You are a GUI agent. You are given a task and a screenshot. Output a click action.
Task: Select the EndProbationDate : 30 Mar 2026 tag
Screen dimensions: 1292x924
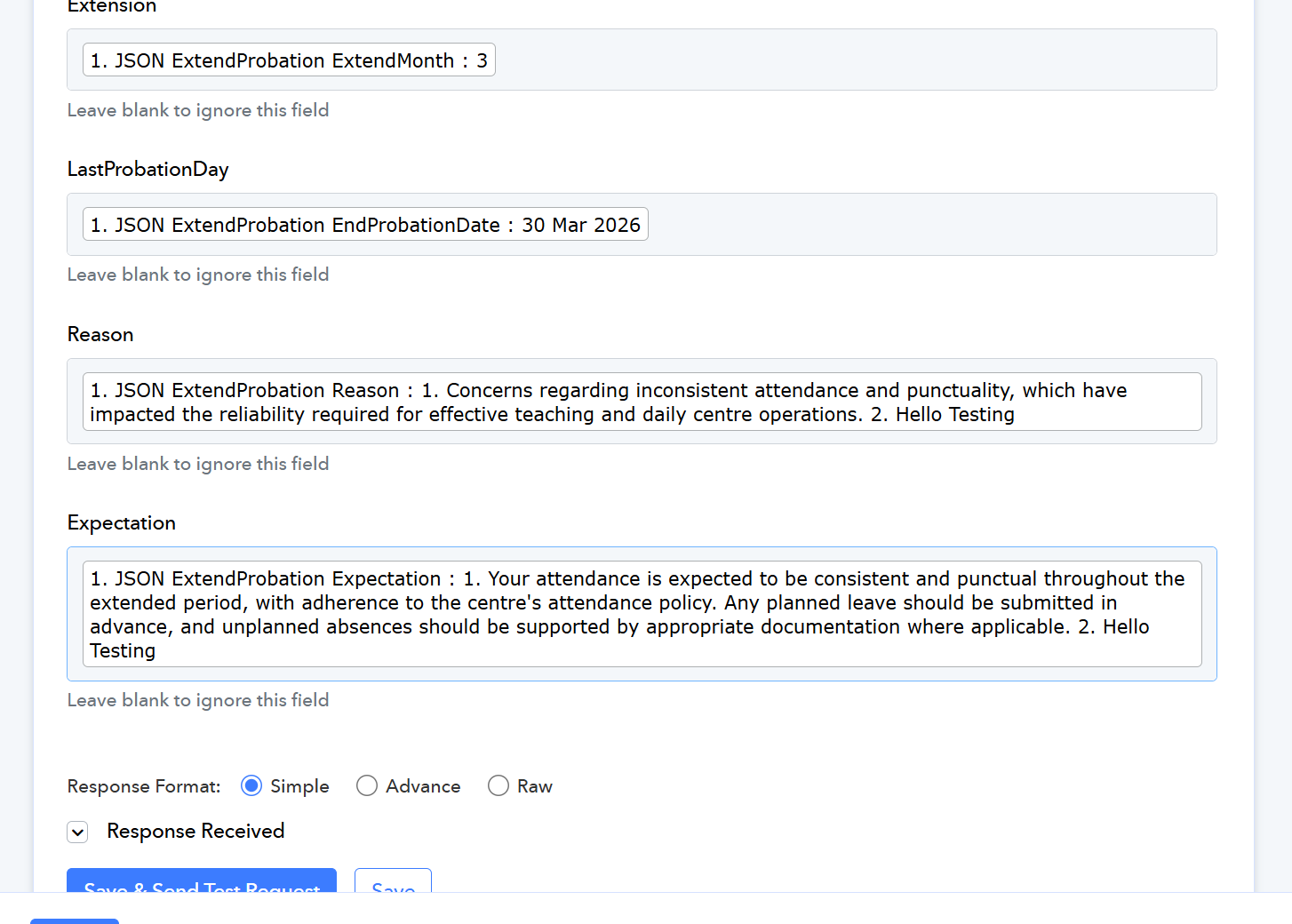pos(365,225)
